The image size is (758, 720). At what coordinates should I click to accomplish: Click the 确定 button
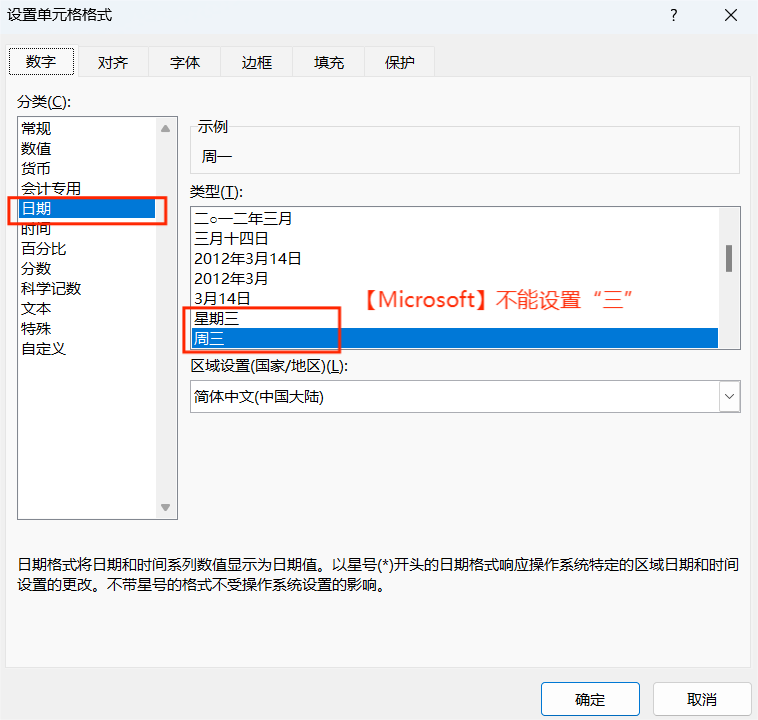(590, 699)
